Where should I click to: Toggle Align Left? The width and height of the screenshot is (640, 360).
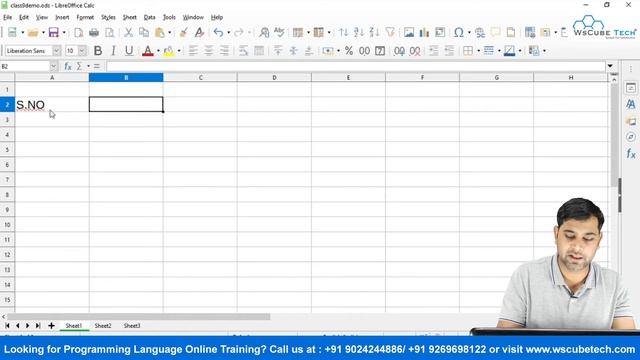(x=193, y=51)
